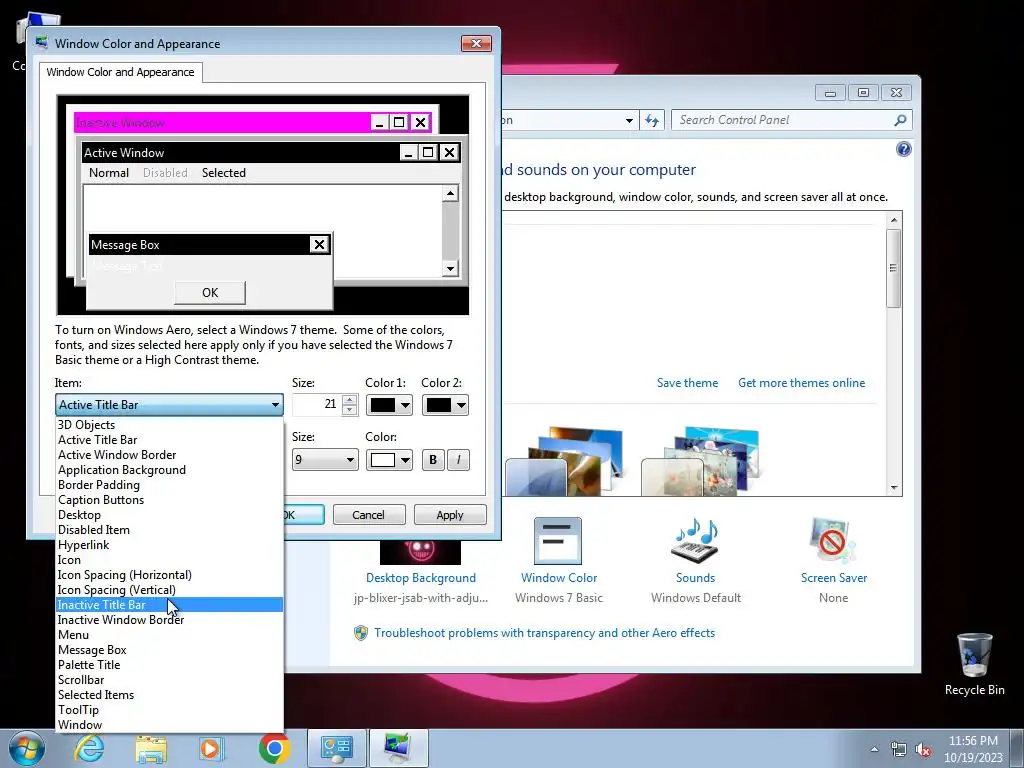The height and width of the screenshot is (768, 1024).
Task: Select Caption Buttons in the list
Action: 169,500
